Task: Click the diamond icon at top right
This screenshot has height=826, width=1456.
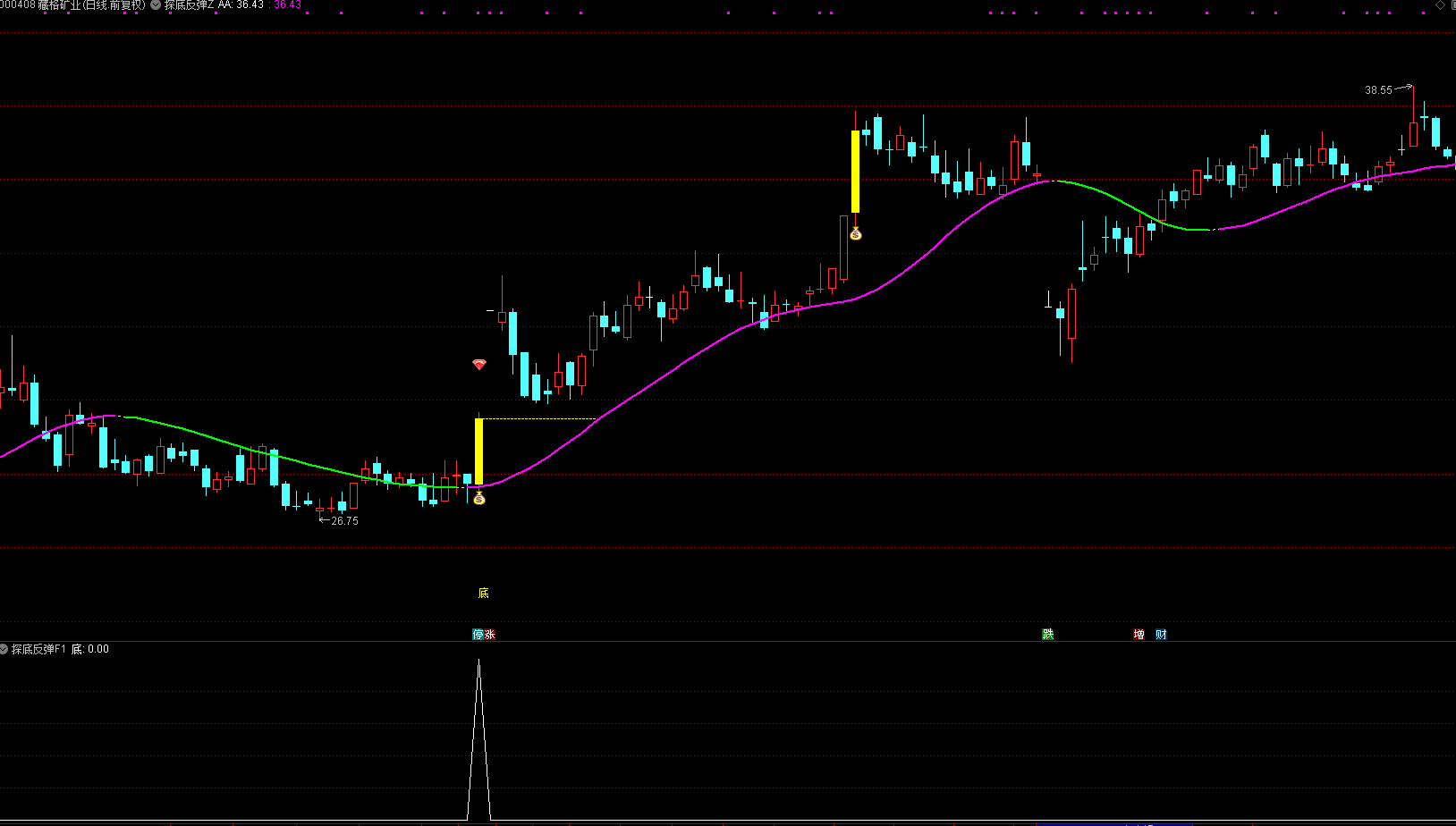Action: coord(1439,5)
